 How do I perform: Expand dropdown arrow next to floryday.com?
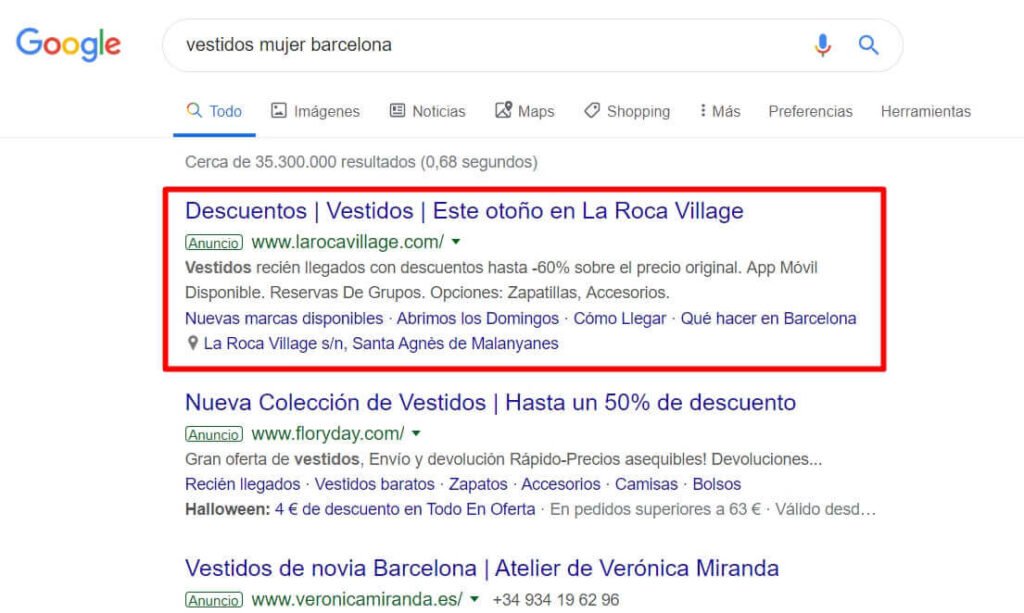coord(416,433)
